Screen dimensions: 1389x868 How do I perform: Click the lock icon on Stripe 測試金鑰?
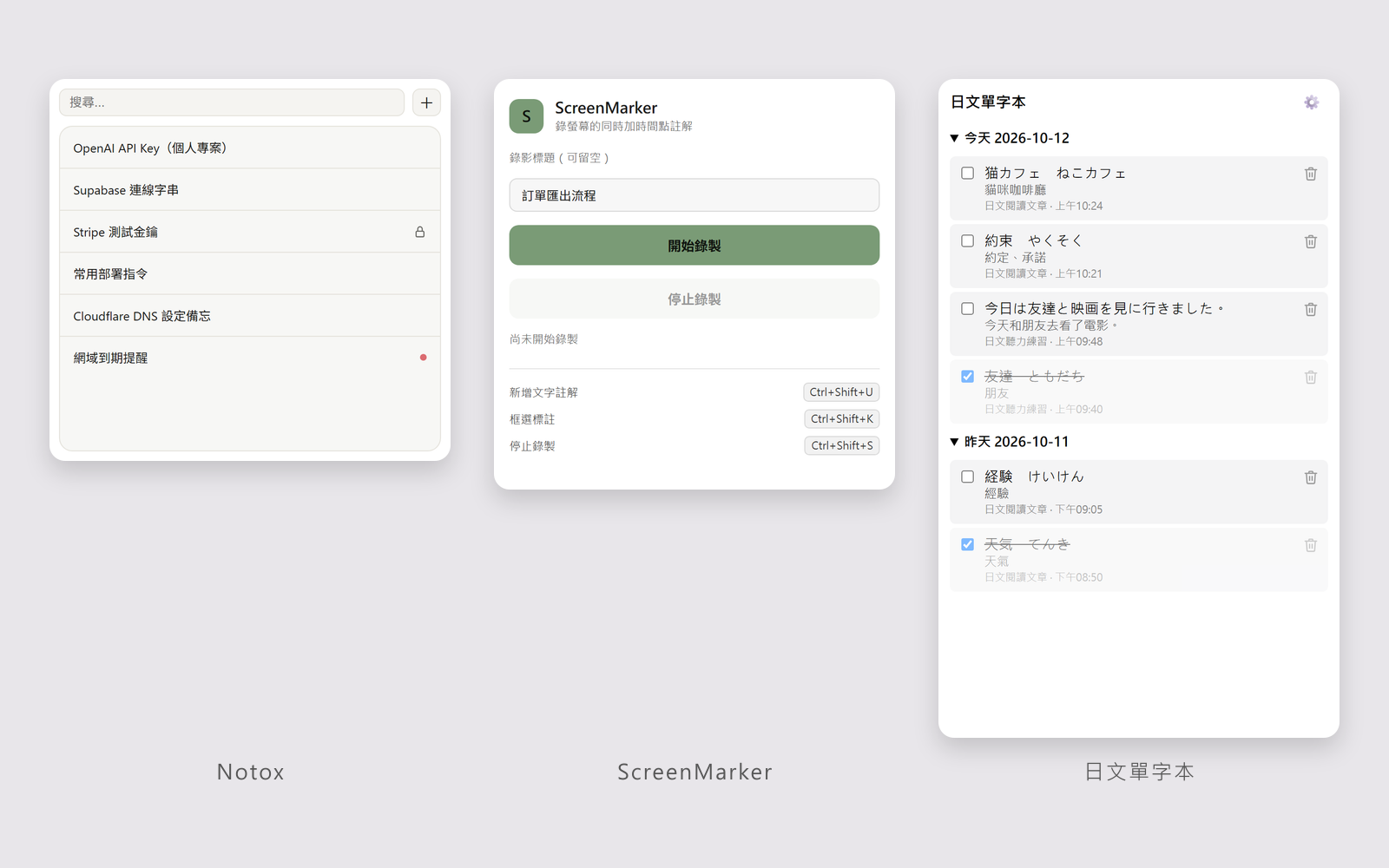tap(420, 232)
